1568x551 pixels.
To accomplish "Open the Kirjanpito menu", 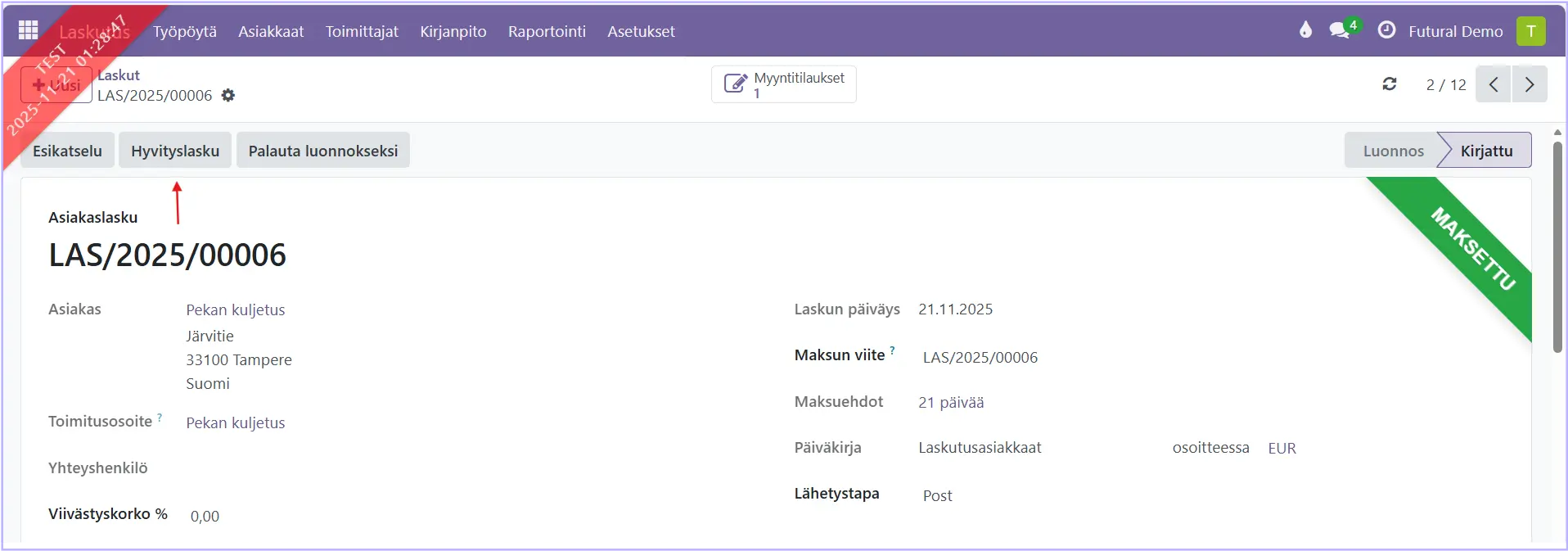I will click(x=453, y=31).
